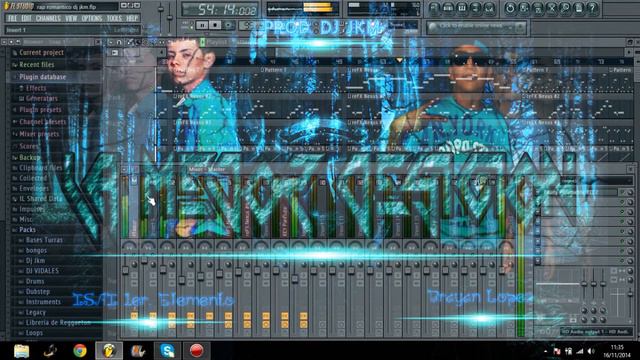Expand the Mixer presets folder

pyautogui.click(x=39, y=134)
